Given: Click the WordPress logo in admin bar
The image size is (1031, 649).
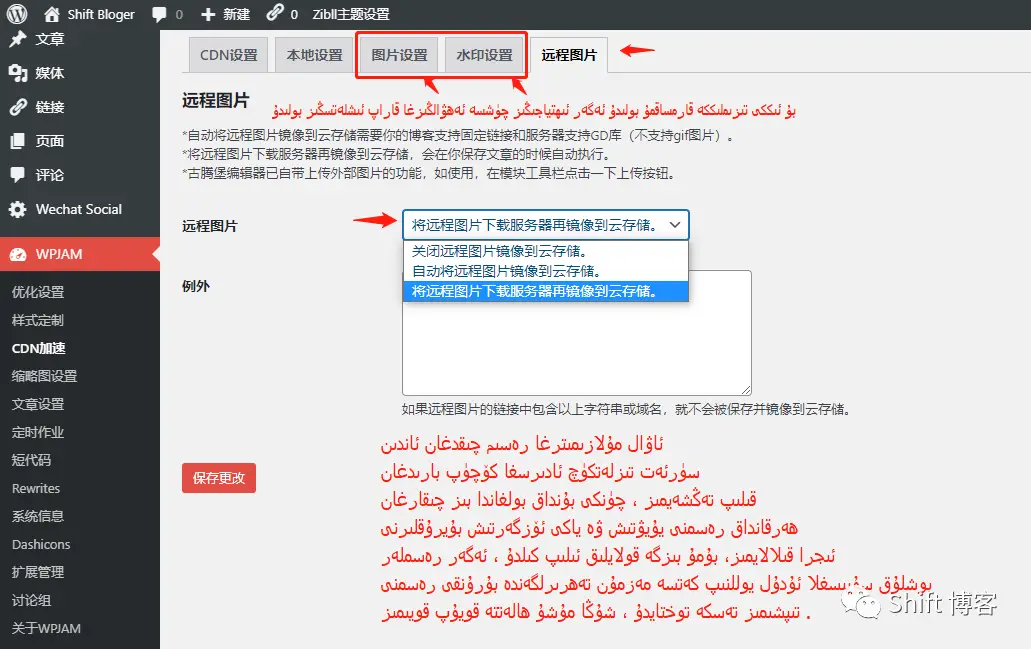Looking at the screenshot, I should tap(18, 14).
